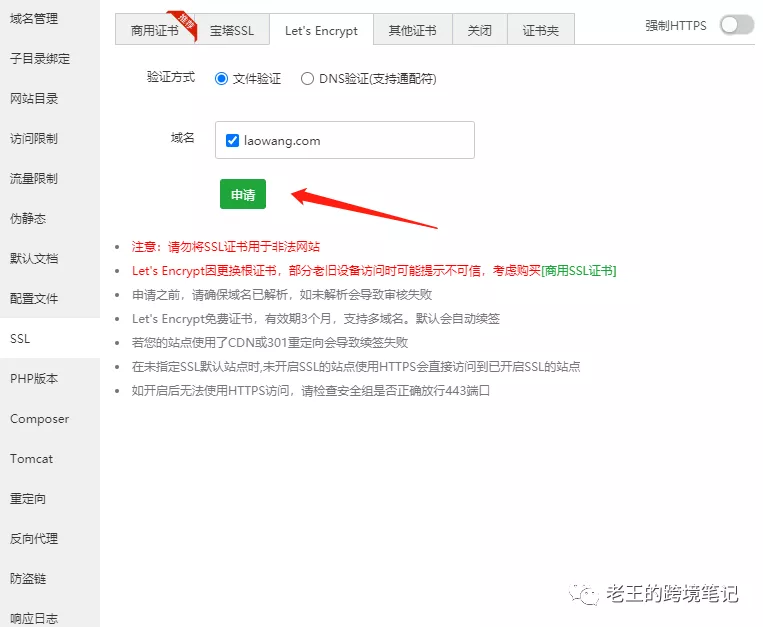Open 域名管理 in the sidebar
Viewport: 763px width, 627px height.
click(x=34, y=19)
